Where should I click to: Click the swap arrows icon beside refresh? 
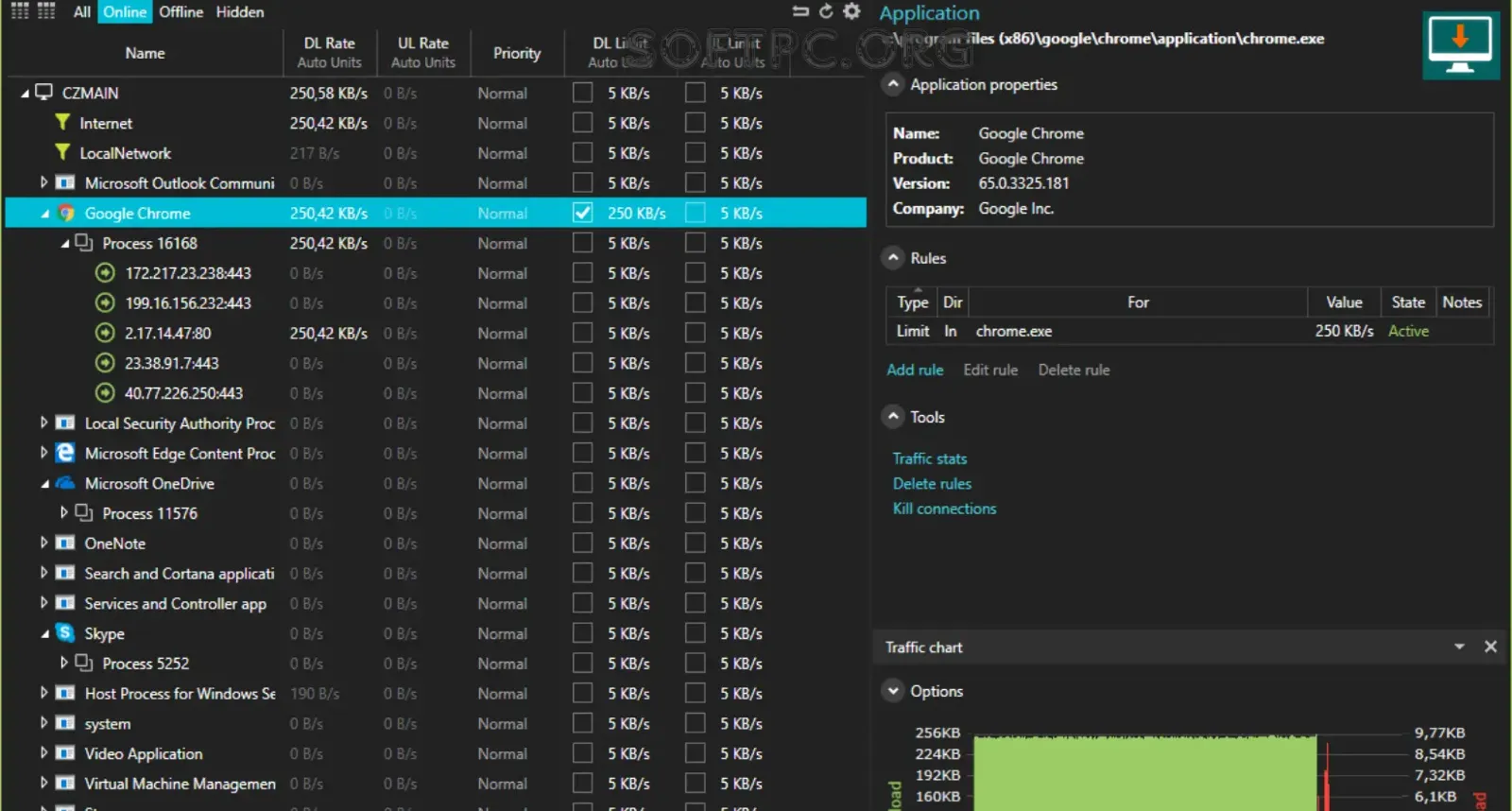tap(800, 11)
